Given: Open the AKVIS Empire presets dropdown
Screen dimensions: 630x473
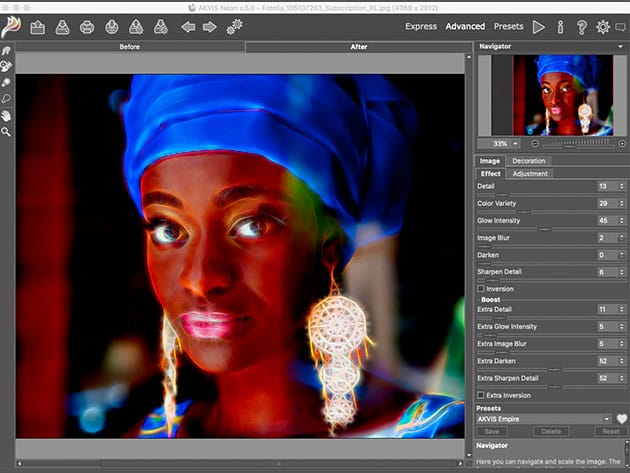Looking at the screenshot, I should [x=543, y=419].
